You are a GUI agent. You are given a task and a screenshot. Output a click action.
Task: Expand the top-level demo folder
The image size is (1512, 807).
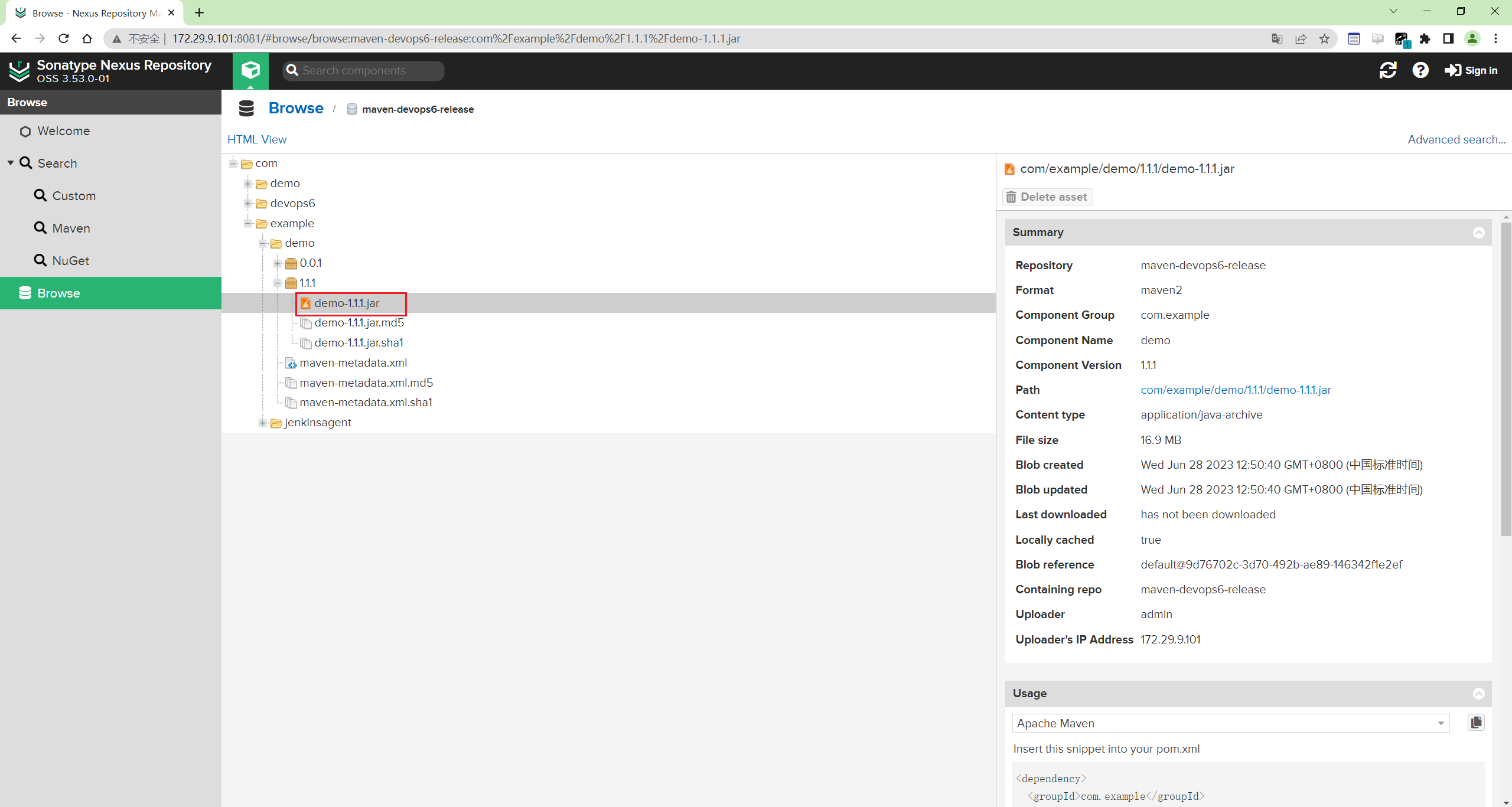[x=249, y=184]
